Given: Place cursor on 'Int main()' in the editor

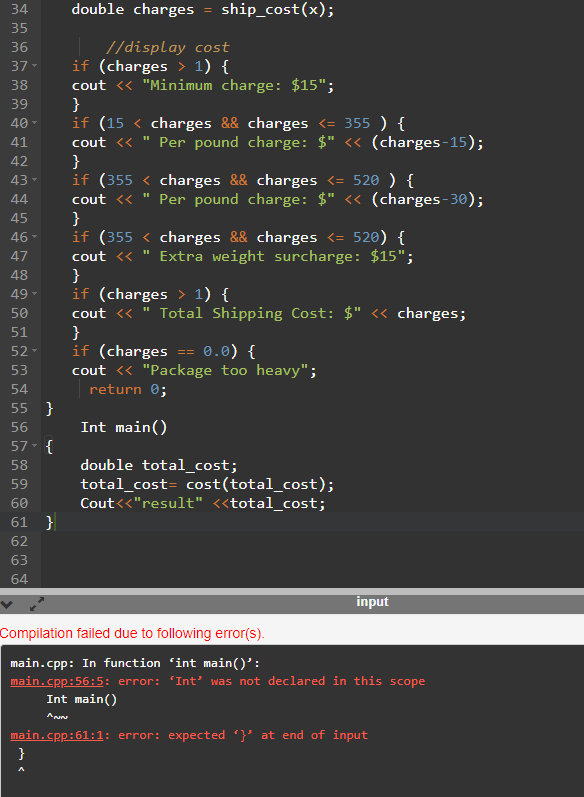Looking at the screenshot, I should point(124,427).
